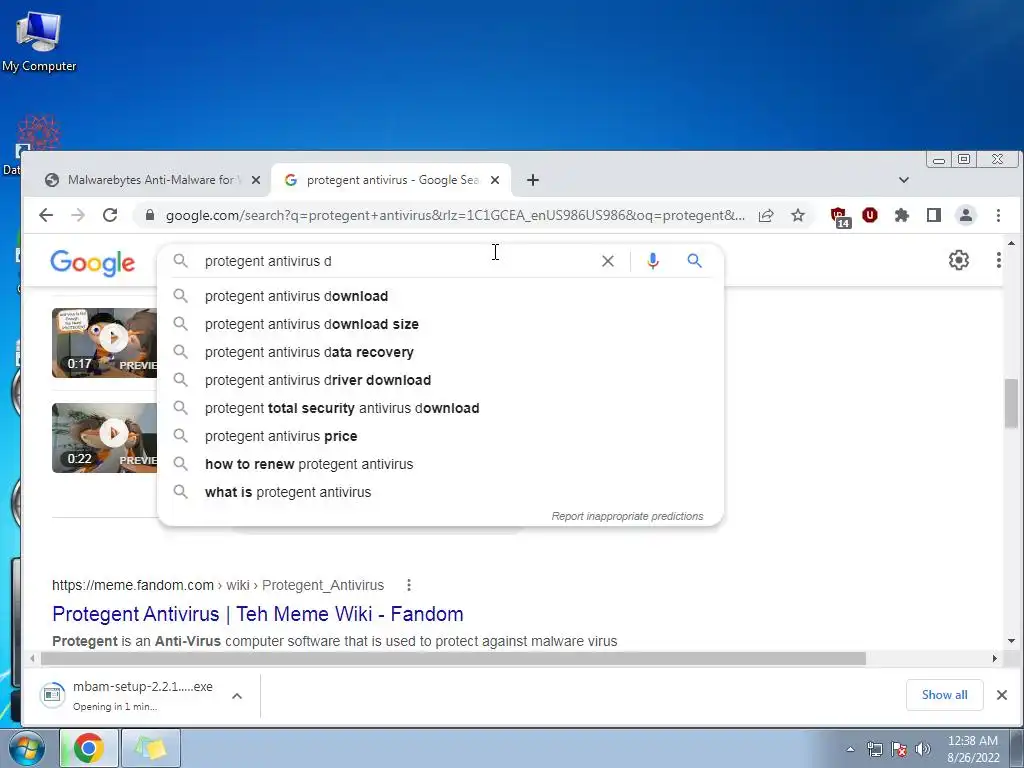
Task: Click the browser back arrow
Action: pos(46,215)
